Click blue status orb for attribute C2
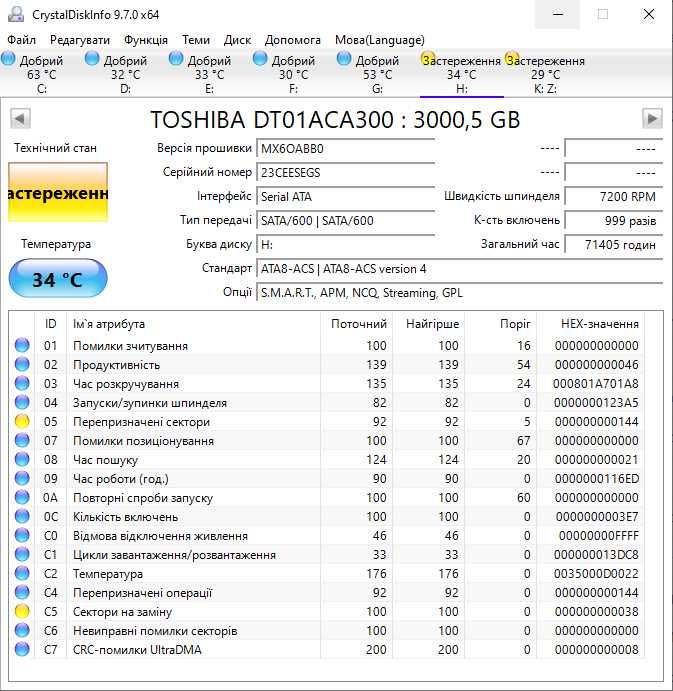The height and width of the screenshot is (691, 673). coord(22,573)
